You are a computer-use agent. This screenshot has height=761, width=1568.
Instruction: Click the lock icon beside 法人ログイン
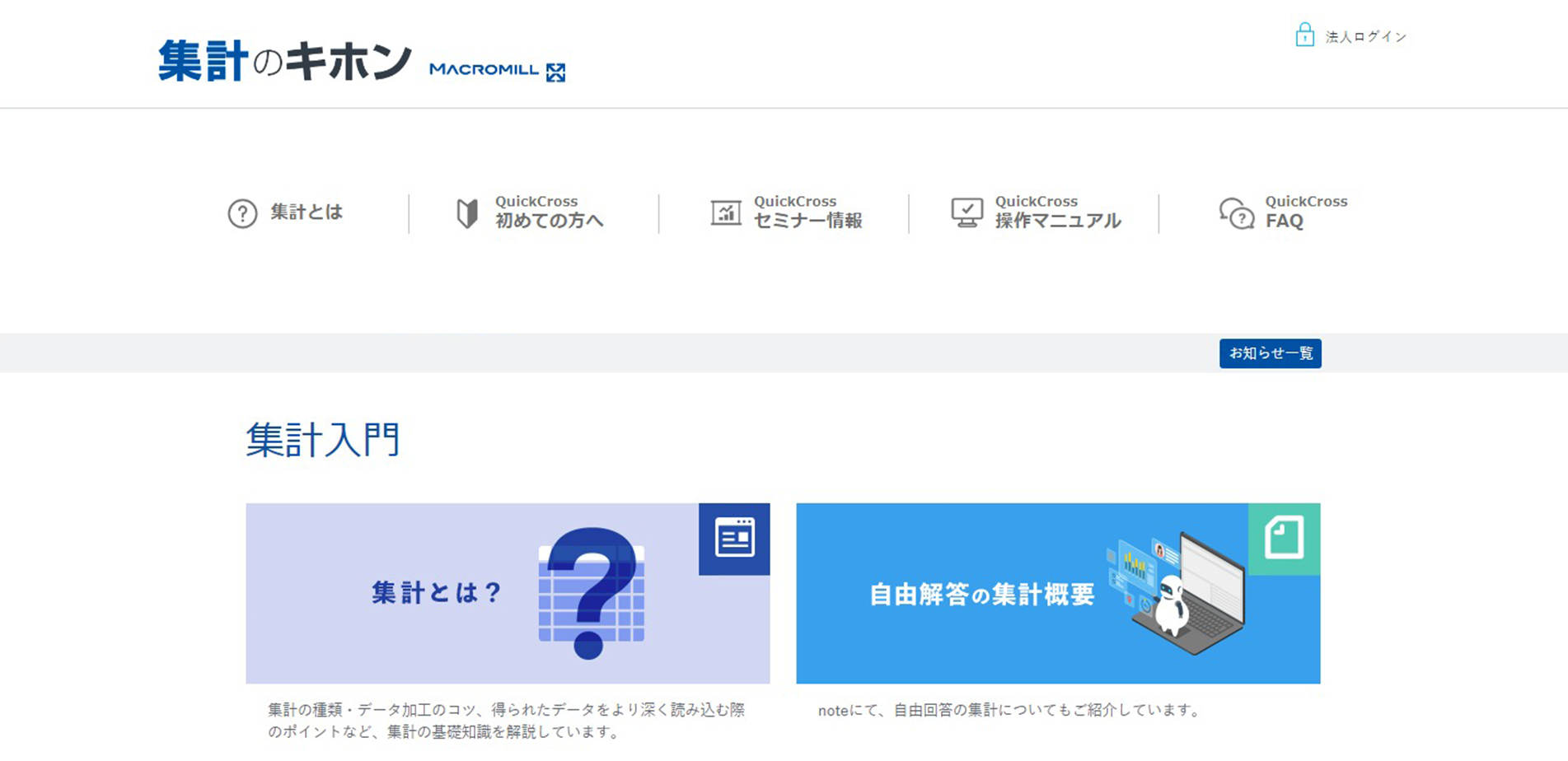[1304, 35]
